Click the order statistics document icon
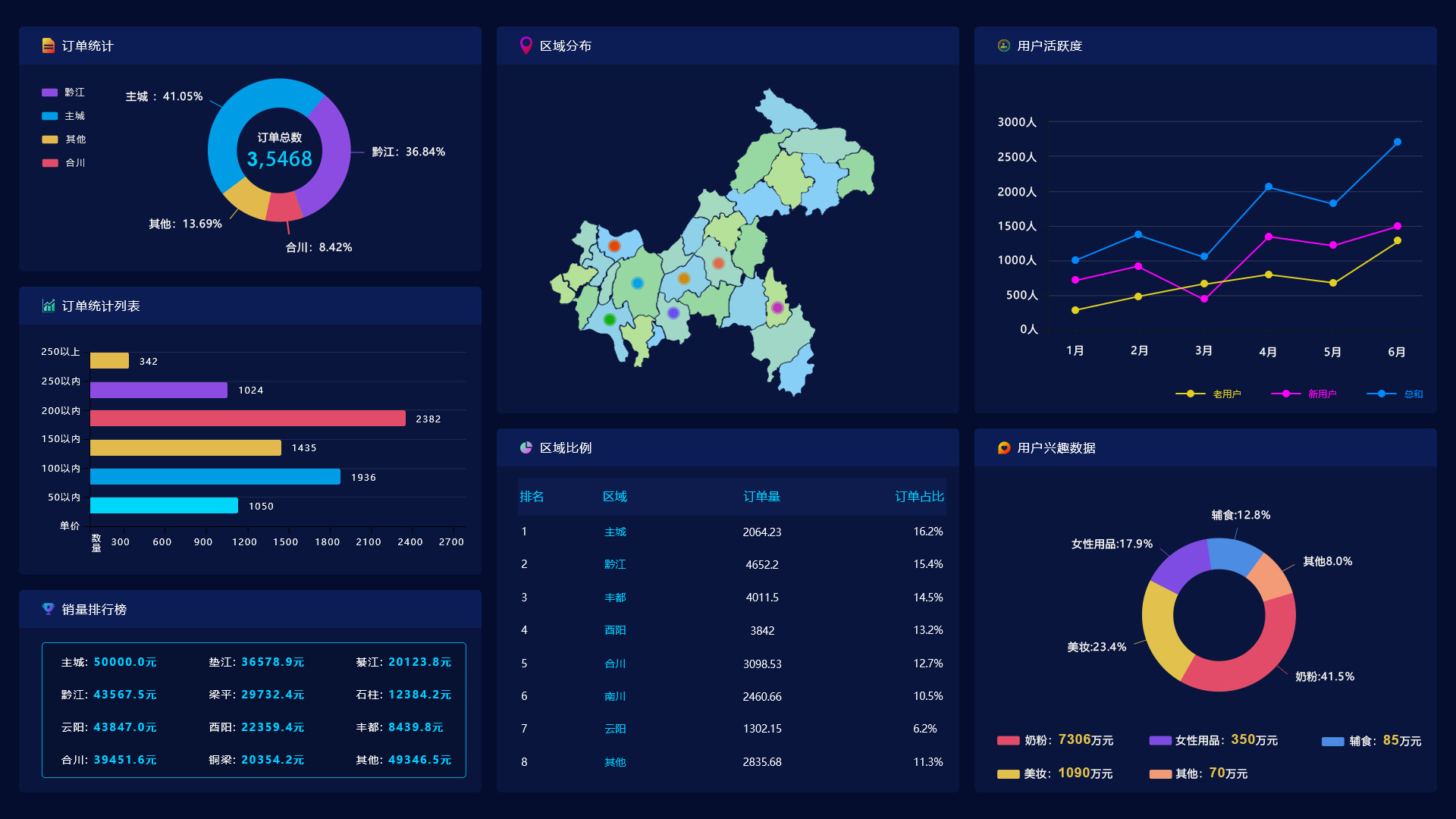 [x=49, y=46]
